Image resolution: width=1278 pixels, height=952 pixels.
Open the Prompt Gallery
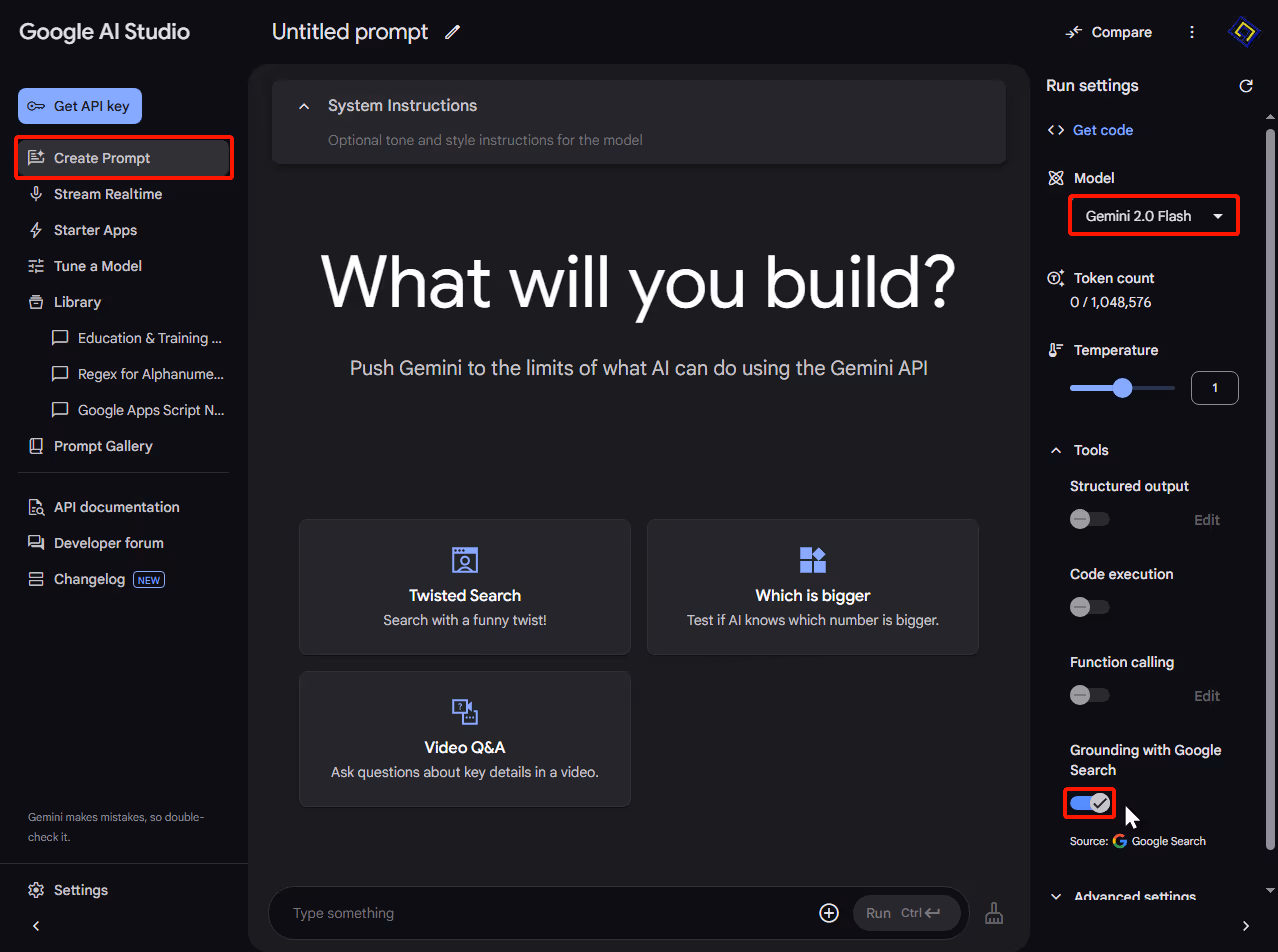point(124,446)
